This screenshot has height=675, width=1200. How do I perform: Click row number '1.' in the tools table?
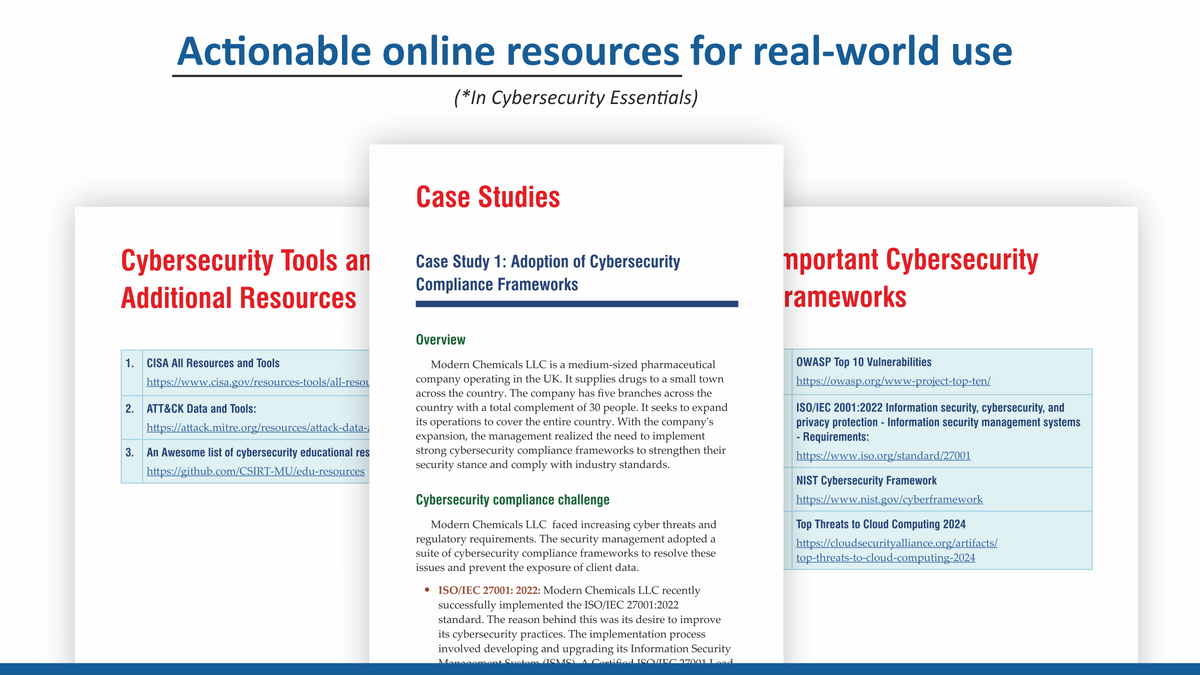point(131,363)
